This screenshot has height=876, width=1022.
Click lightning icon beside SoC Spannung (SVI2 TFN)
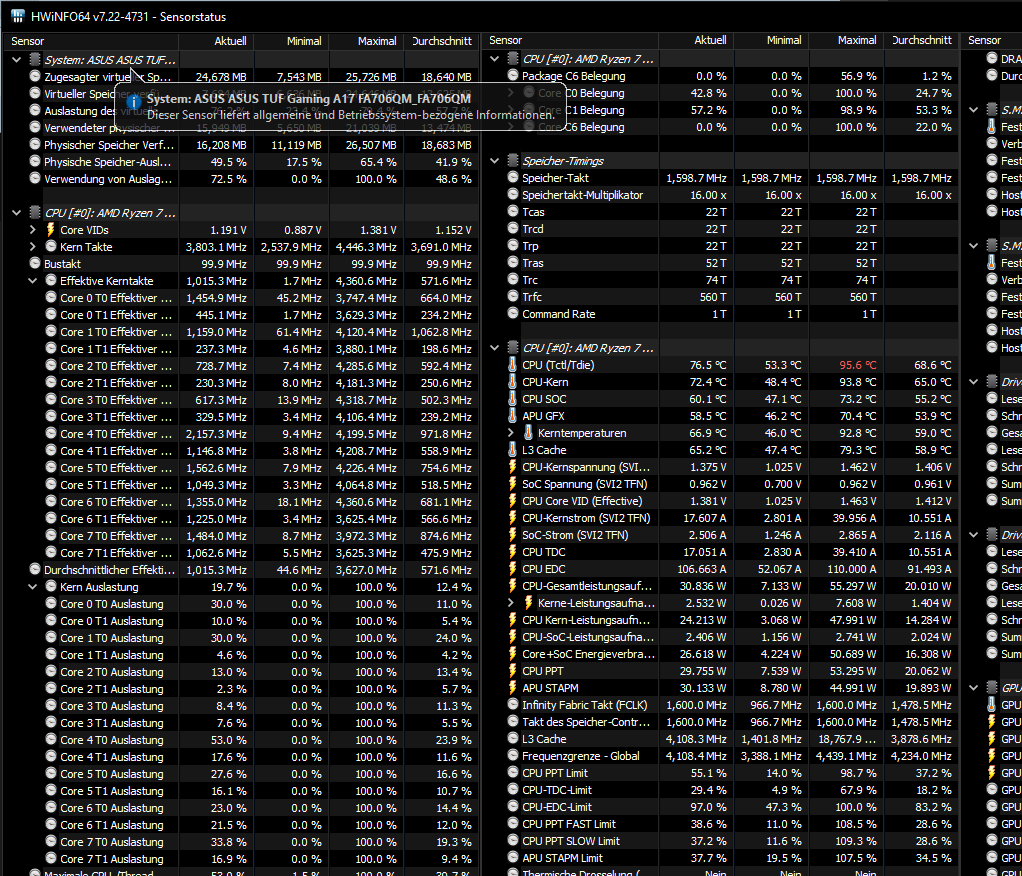click(x=512, y=484)
